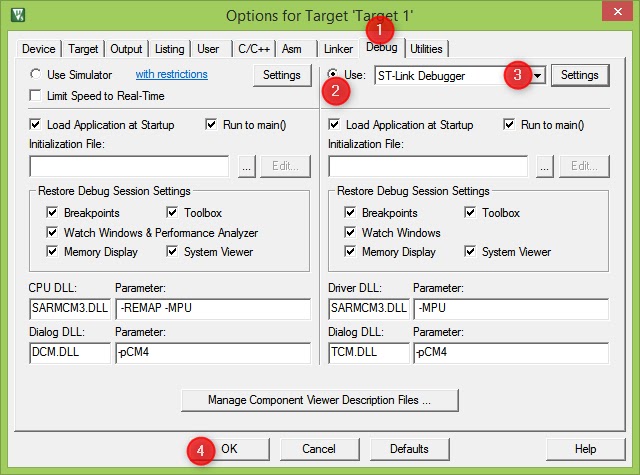The image size is (640, 475).
Task: Open the Asm tab
Action: (x=291, y=49)
